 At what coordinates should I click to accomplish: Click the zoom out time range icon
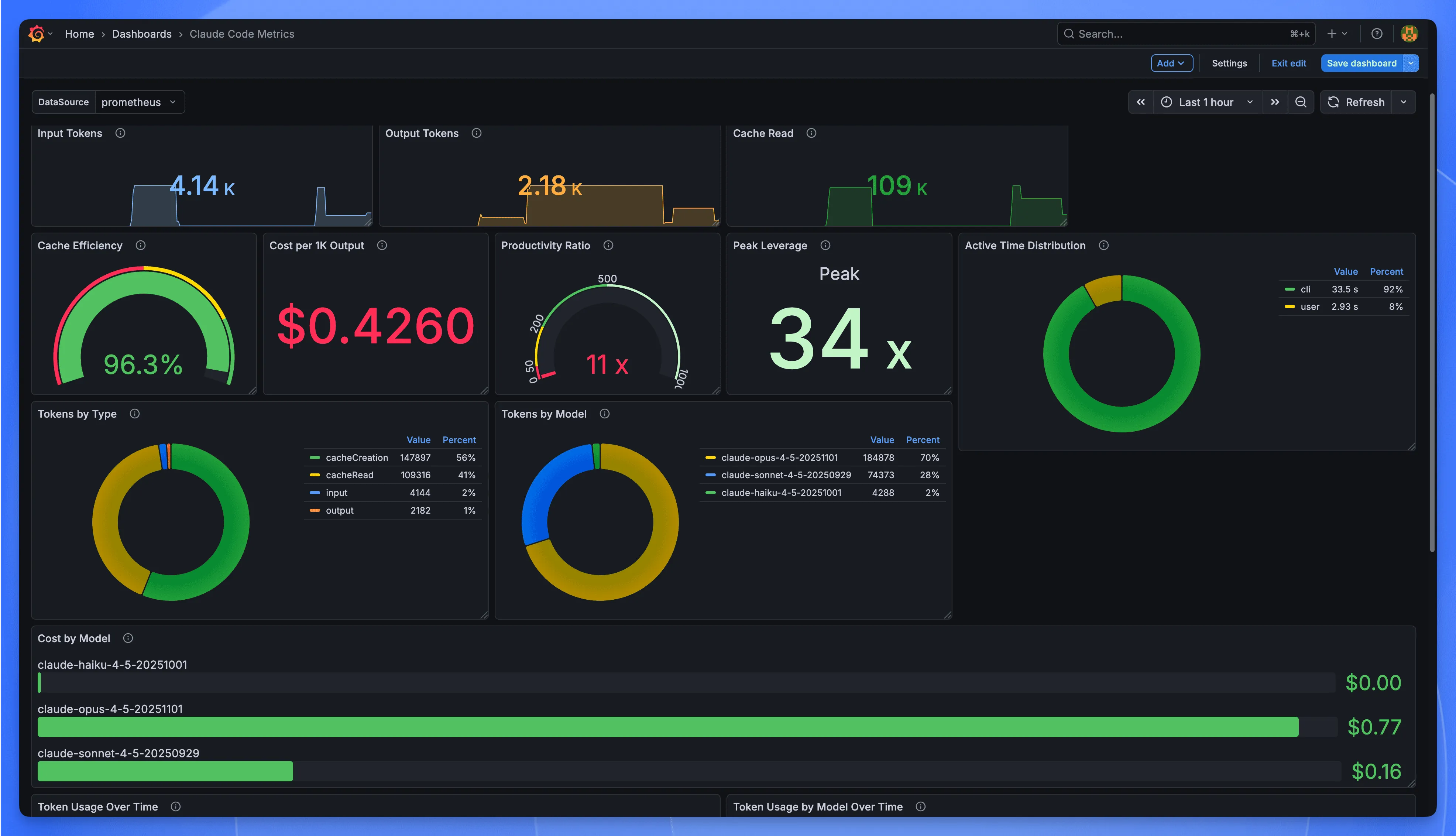pyautogui.click(x=1301, y=102)
